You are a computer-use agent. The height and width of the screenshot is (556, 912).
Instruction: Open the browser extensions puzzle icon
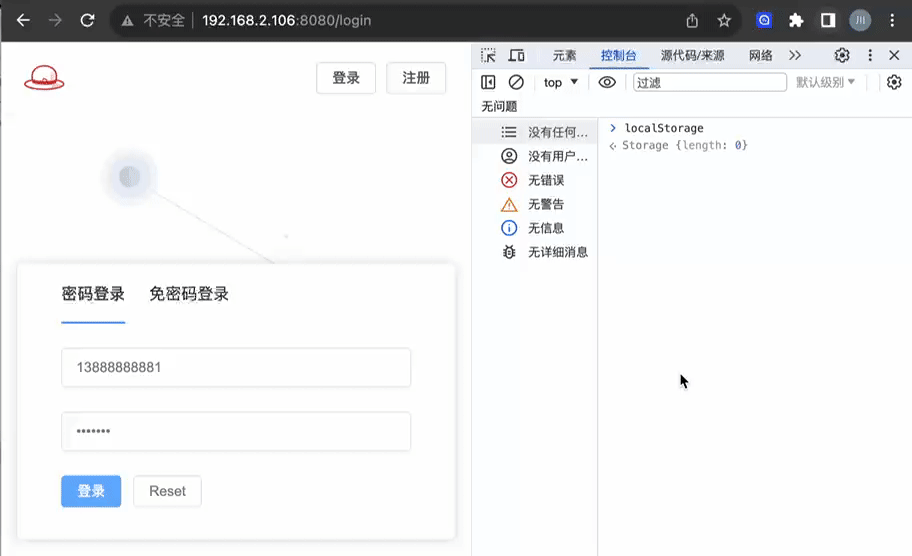[796, 20]
